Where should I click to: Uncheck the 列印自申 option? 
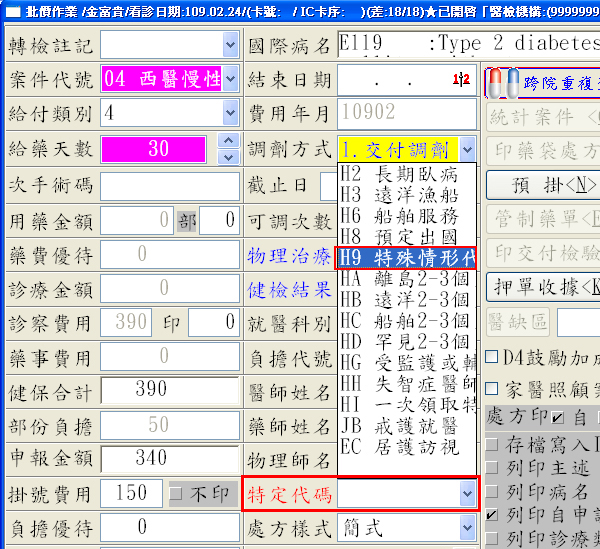click(491, 516)
